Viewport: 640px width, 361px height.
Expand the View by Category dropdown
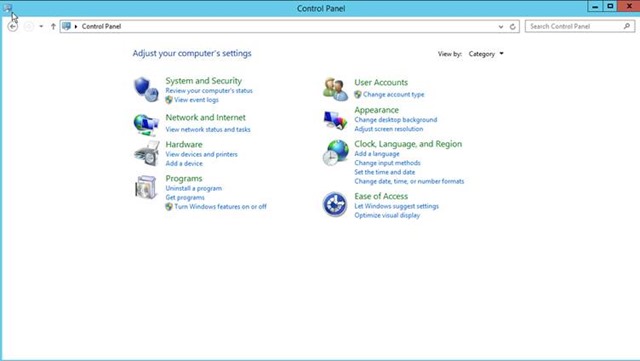click(x=486, y=54)
